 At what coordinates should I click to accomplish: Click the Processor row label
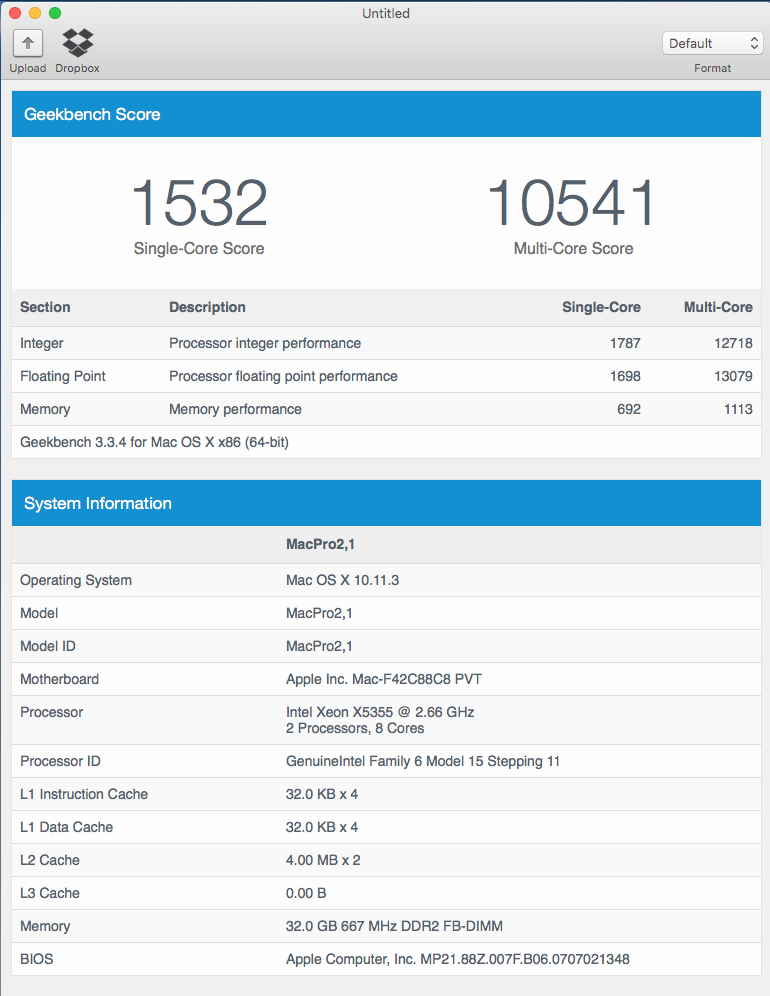51,713
